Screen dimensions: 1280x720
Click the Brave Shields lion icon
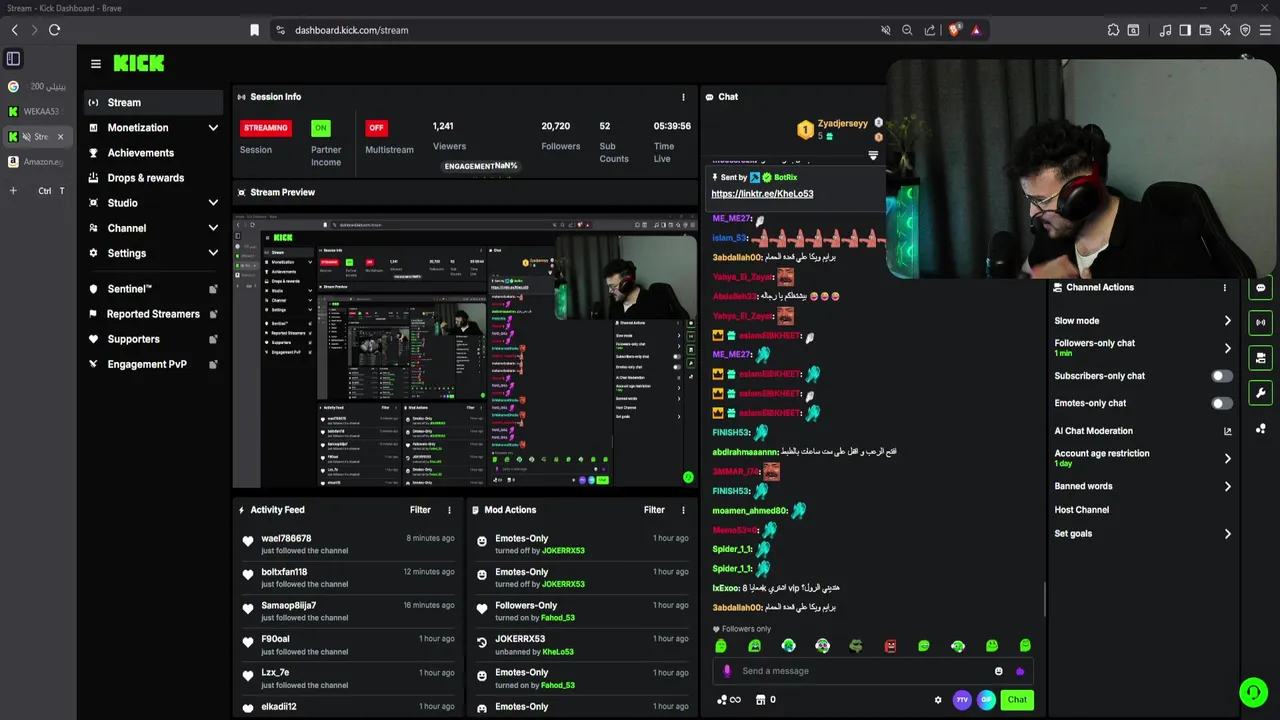[x=954, y=30]
